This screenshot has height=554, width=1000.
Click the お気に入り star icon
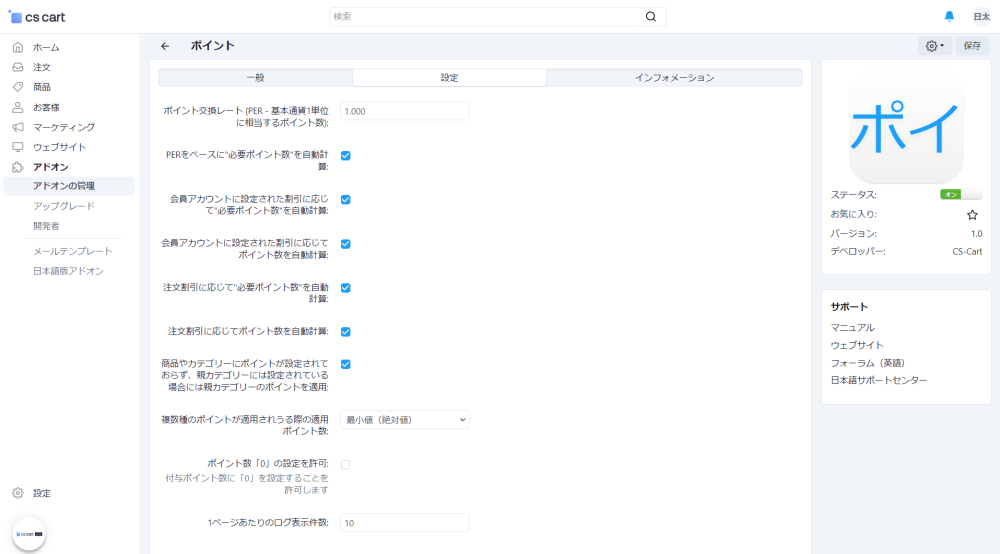pyautogui.click(x=972, y=215)
